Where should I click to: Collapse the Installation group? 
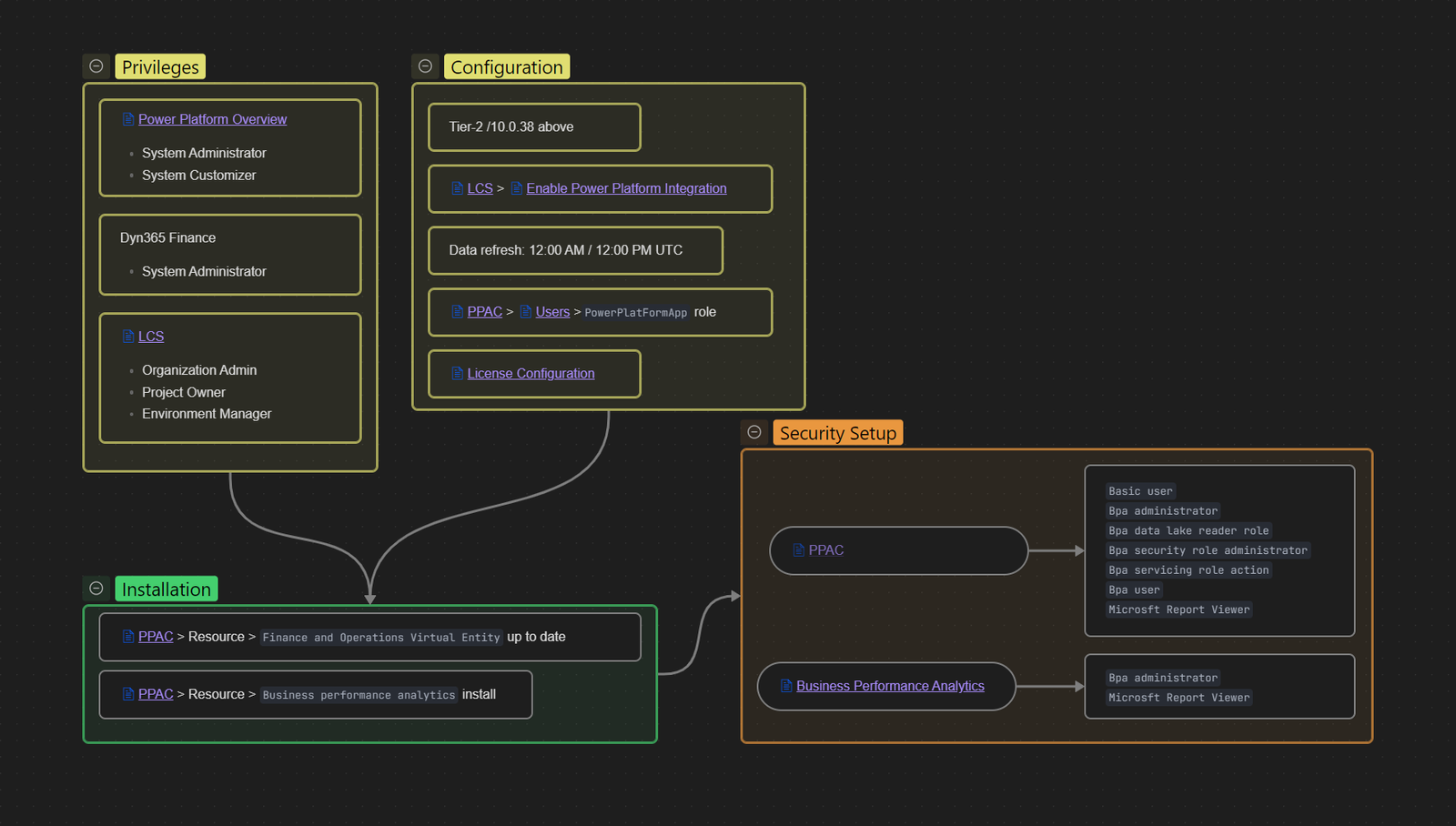tap(96, 589)
